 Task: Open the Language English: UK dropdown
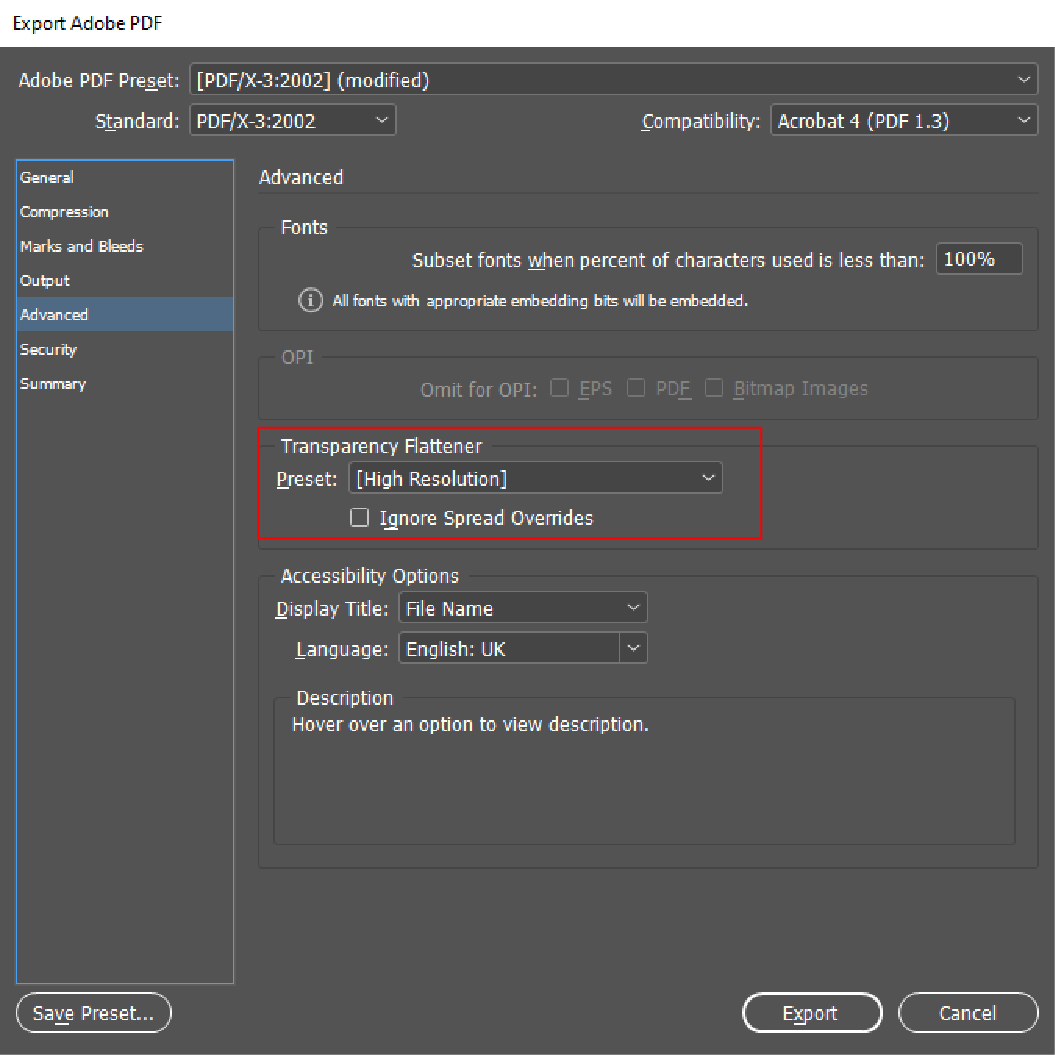(522, 649)
